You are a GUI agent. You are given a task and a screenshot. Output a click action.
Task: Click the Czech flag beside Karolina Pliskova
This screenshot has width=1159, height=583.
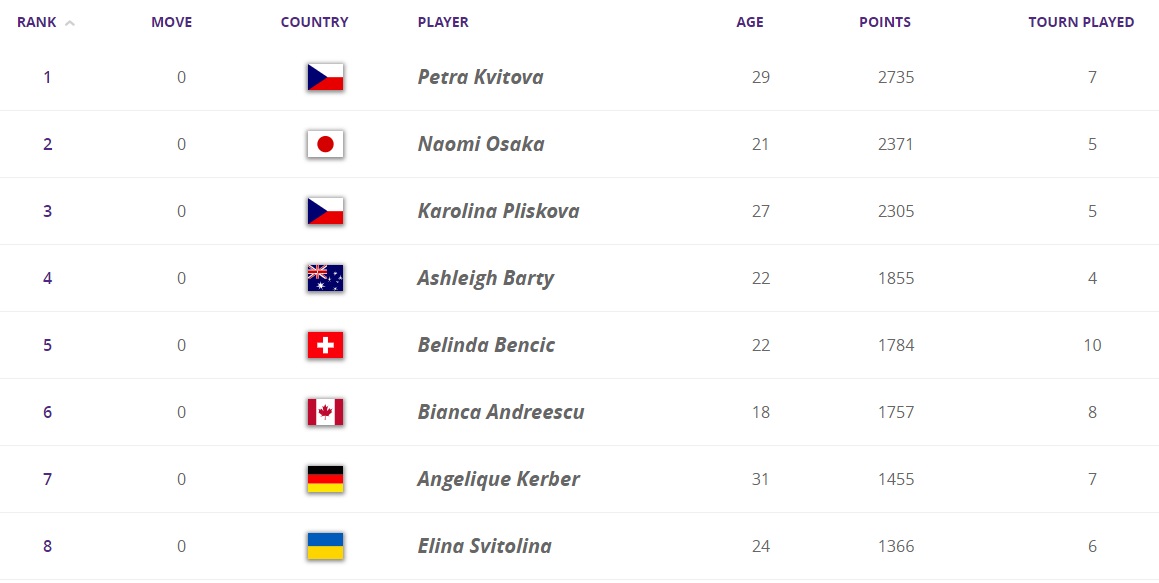[325, 211]
